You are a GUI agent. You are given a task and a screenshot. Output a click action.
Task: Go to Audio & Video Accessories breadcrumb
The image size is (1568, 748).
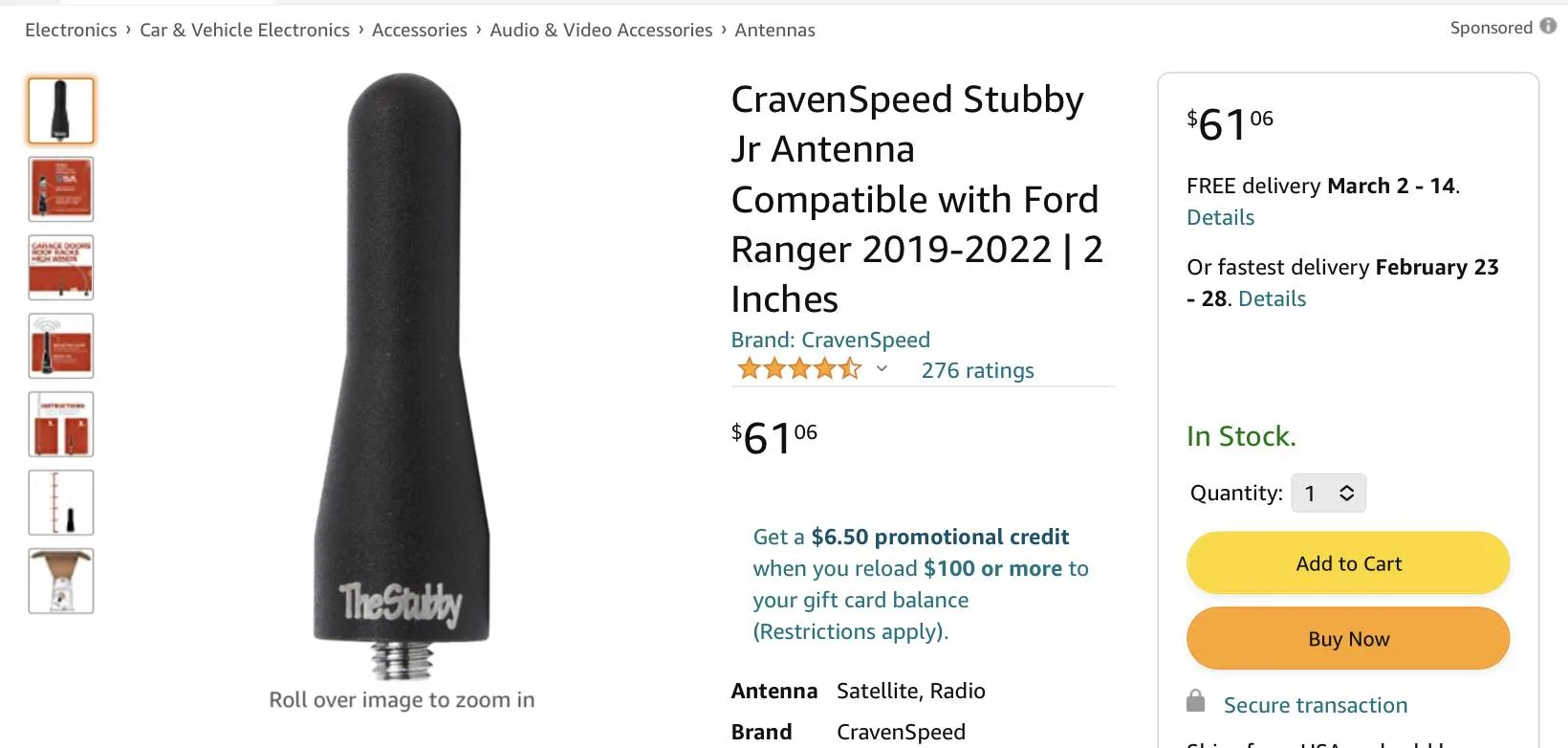[x=601, y=30]
